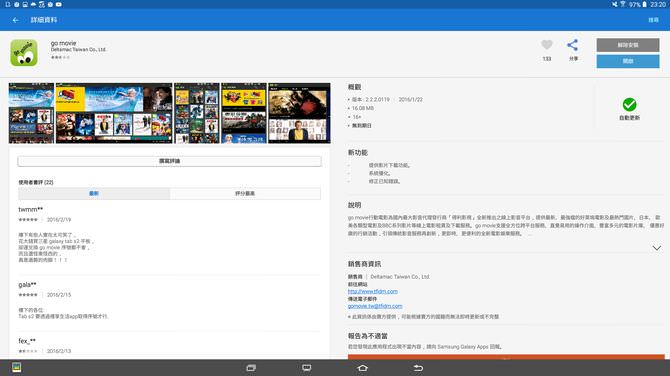
Task: Tap the YouTube notification icon in status bar
Action: point(59,4)
